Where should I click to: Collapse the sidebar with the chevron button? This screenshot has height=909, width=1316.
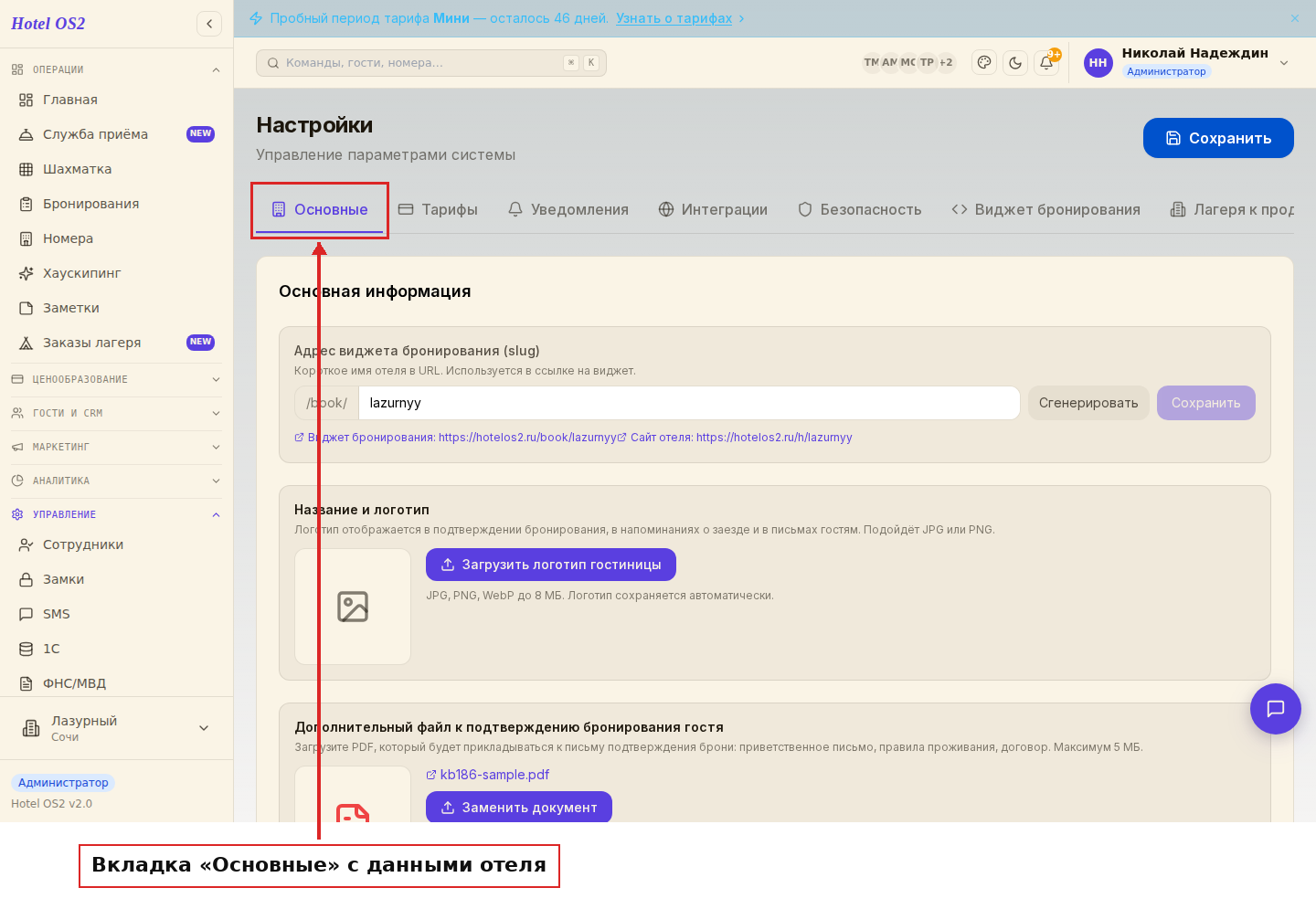coord(209,24)
